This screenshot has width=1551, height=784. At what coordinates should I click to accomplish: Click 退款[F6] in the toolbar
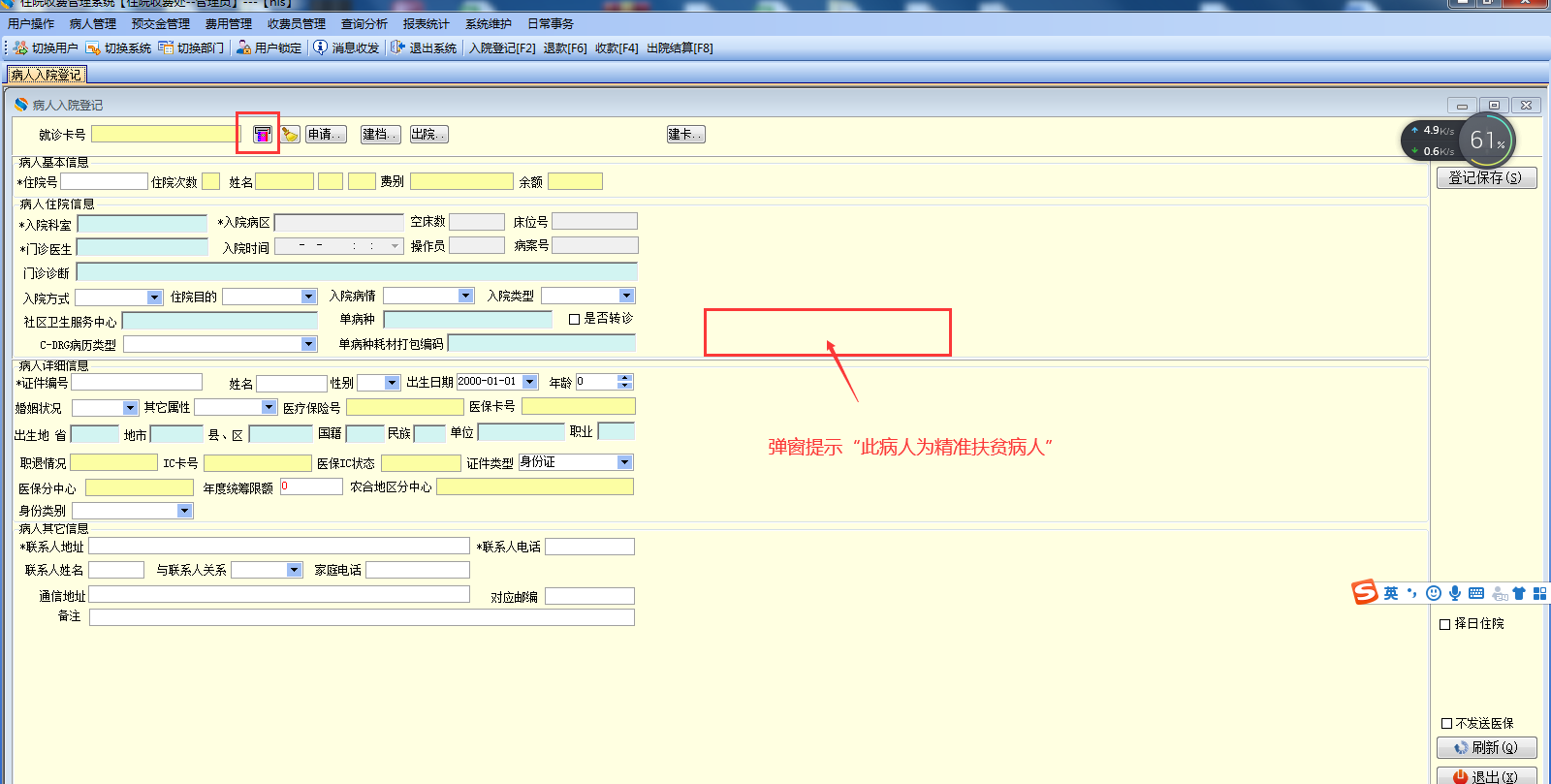[565, 48]
